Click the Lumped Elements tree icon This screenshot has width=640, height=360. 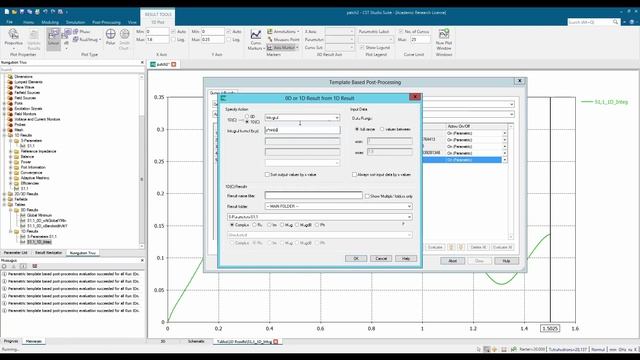click(x=10, y=82)
